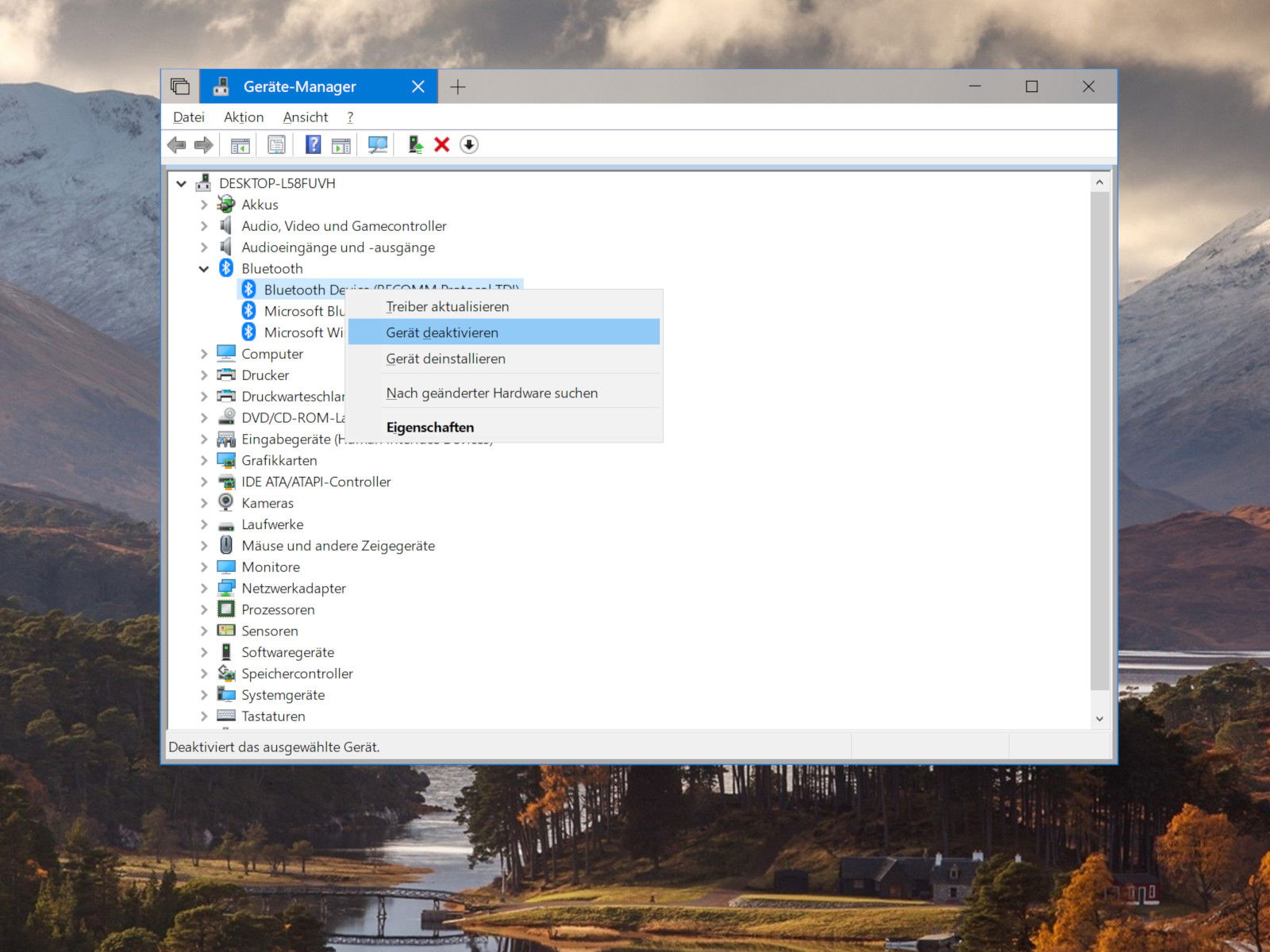The width and height of the screenshot is (1270, 952).
Task: Select the Microsoft Blu… device entry
Action: [x=305, y=311]
